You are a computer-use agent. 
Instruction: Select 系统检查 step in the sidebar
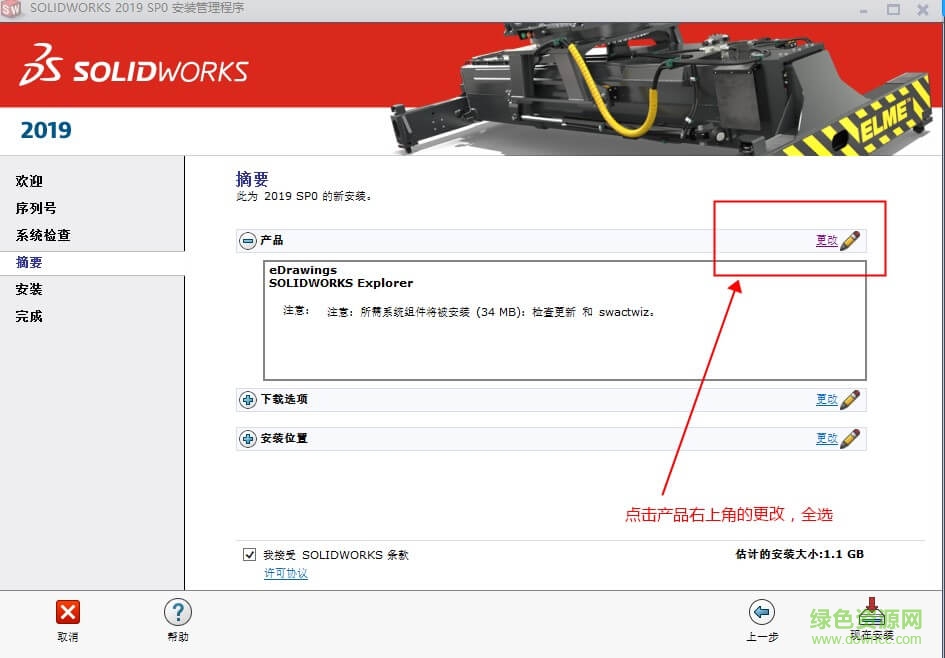click(x=43, y=235)
